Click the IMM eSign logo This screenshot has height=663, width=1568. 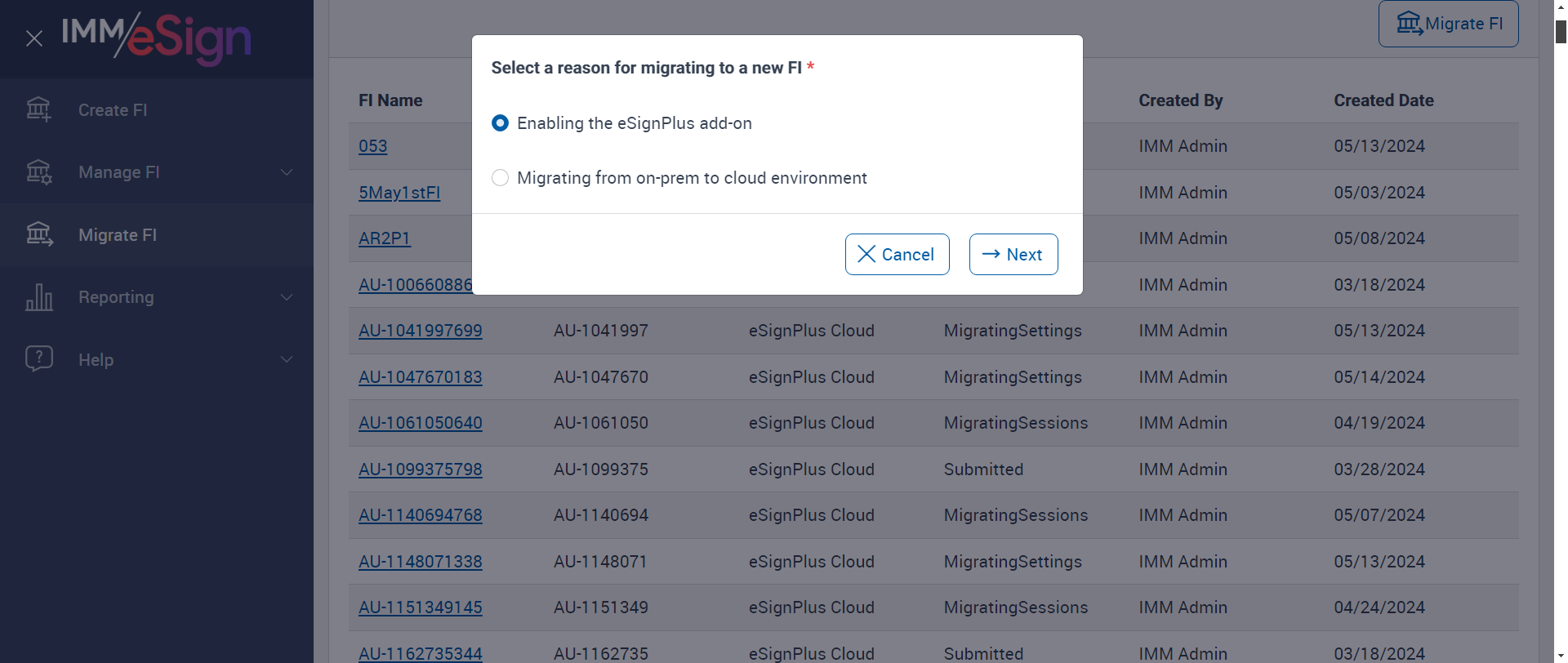coord(156,38)
